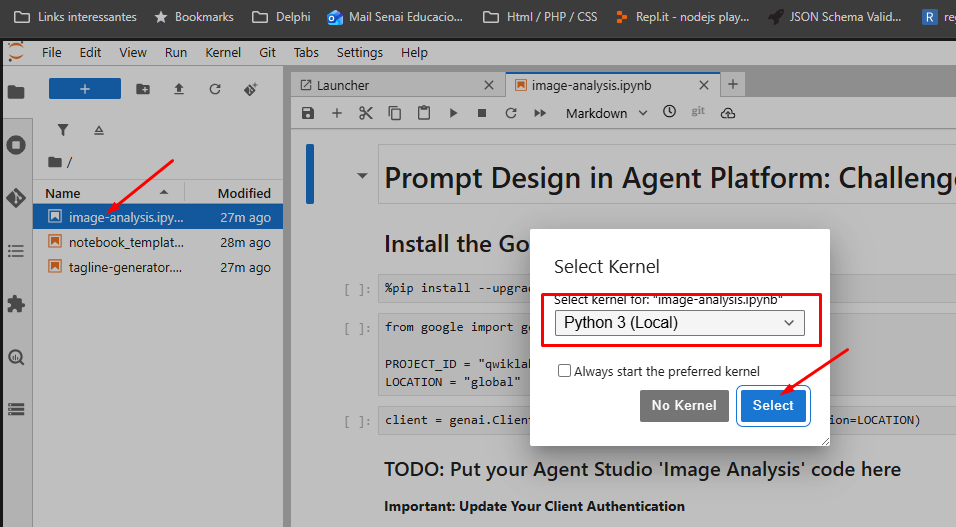
Task: Copy the selected cell
Action: (x=395, y=113)
